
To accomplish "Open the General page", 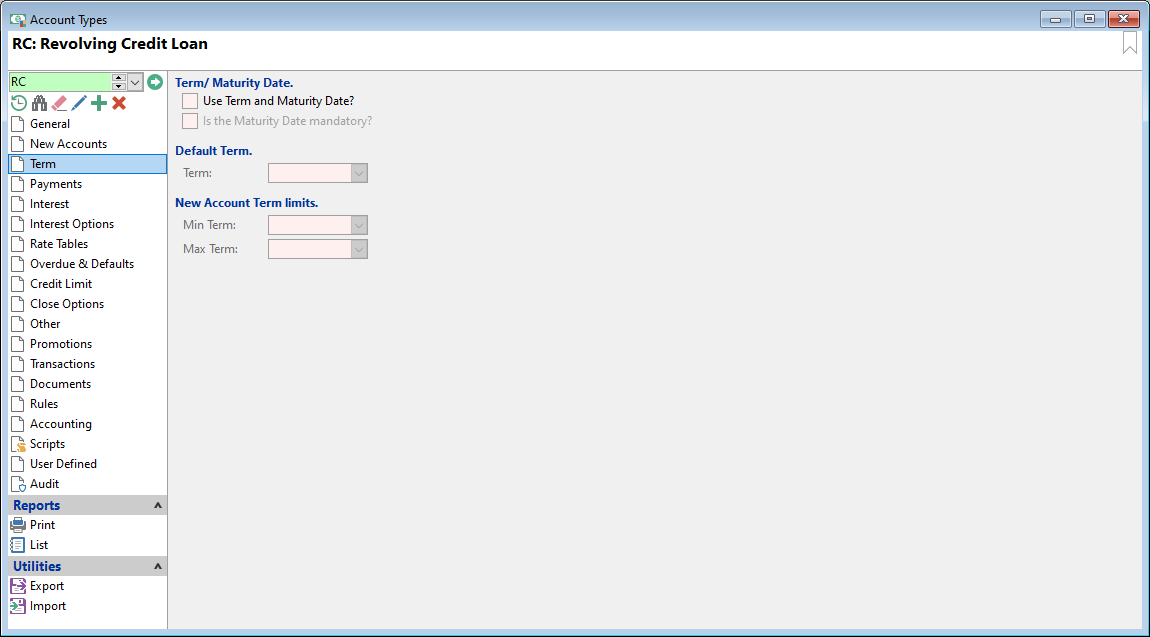I will click(x=88, y=124).
